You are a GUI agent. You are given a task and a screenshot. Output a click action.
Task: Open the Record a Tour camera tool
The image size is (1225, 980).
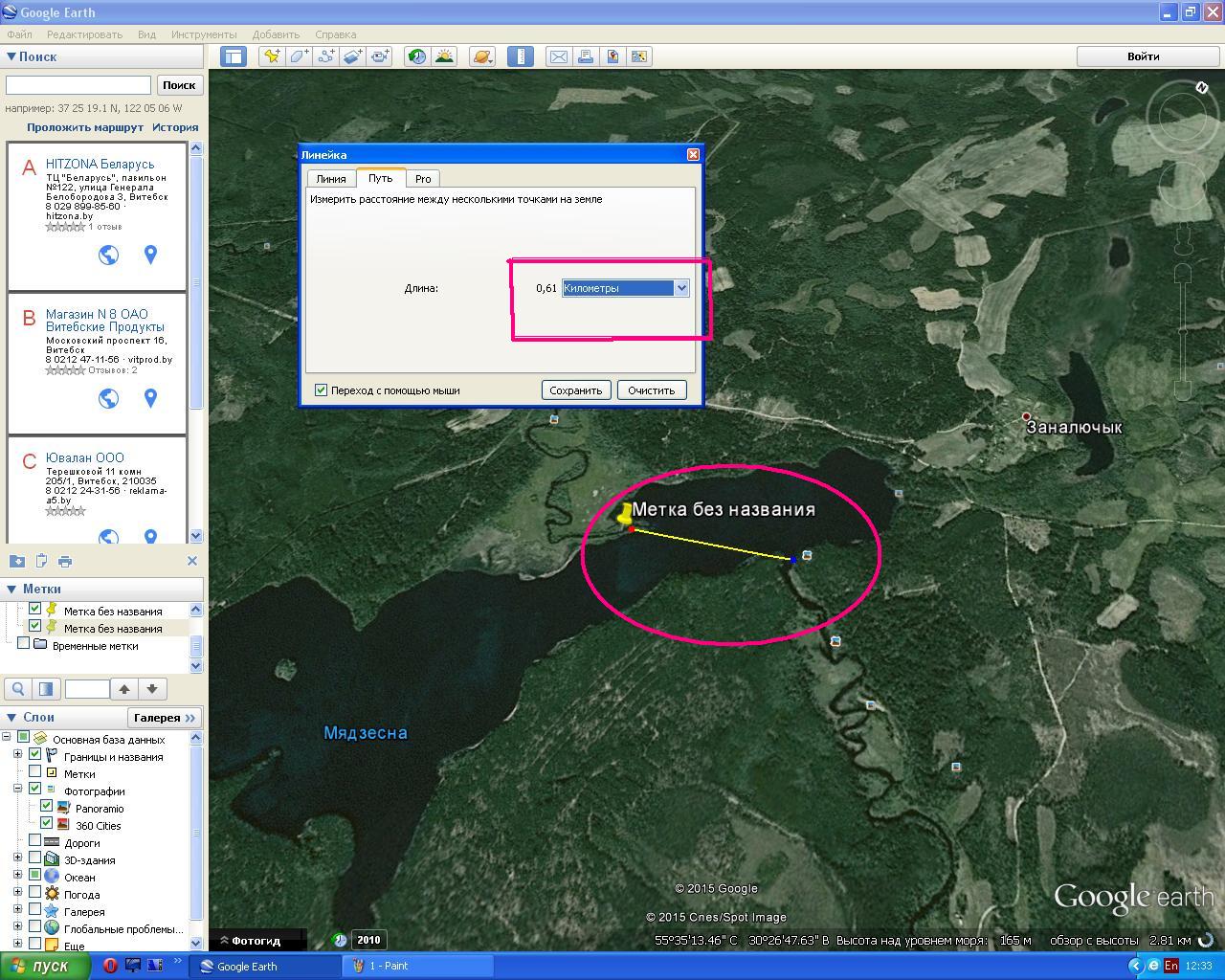(x=380, y=56)
